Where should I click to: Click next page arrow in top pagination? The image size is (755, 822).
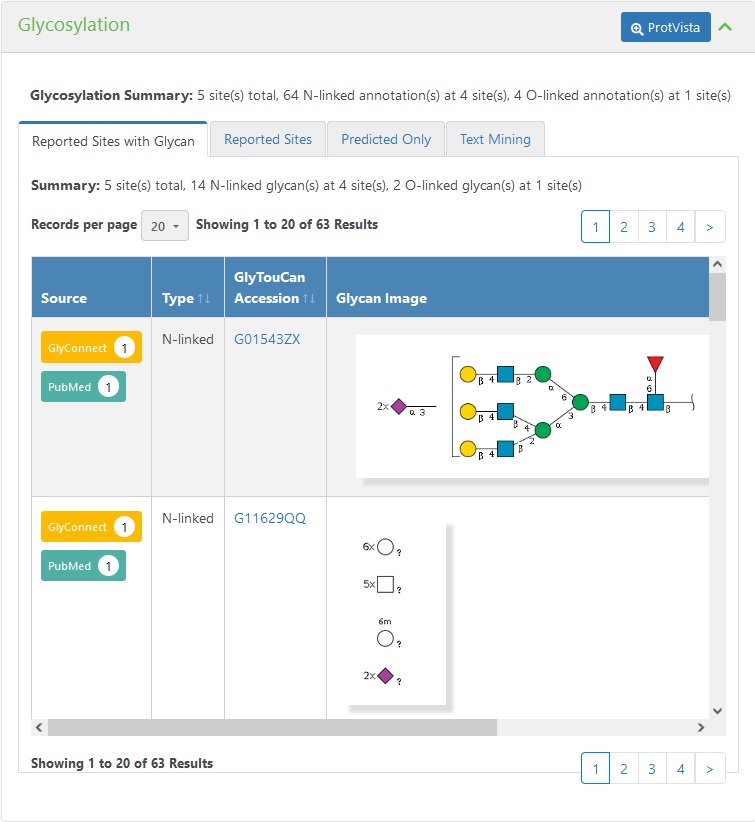[x=709, y=227]
